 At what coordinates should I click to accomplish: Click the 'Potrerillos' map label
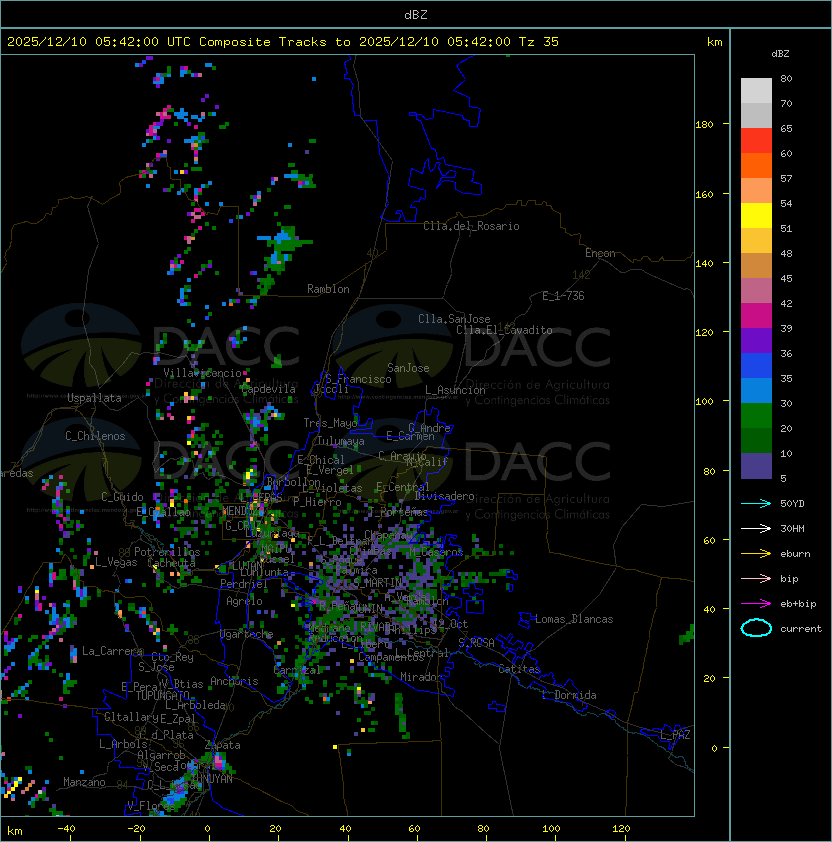click(x=167, y=552)
